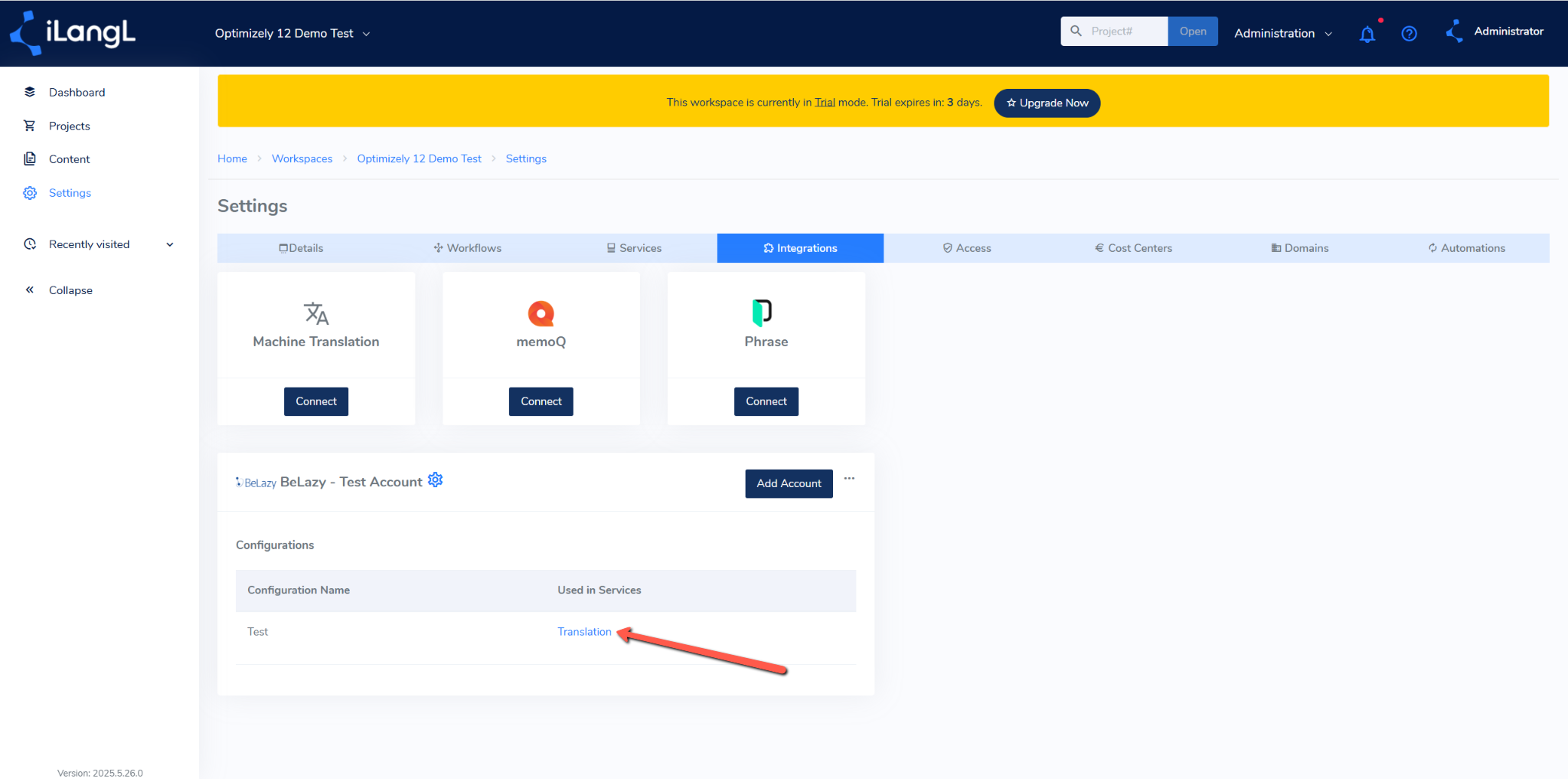Click the Recently visited clock icon
Viewport: 1568px width, 779px height.
click(30, 244)
